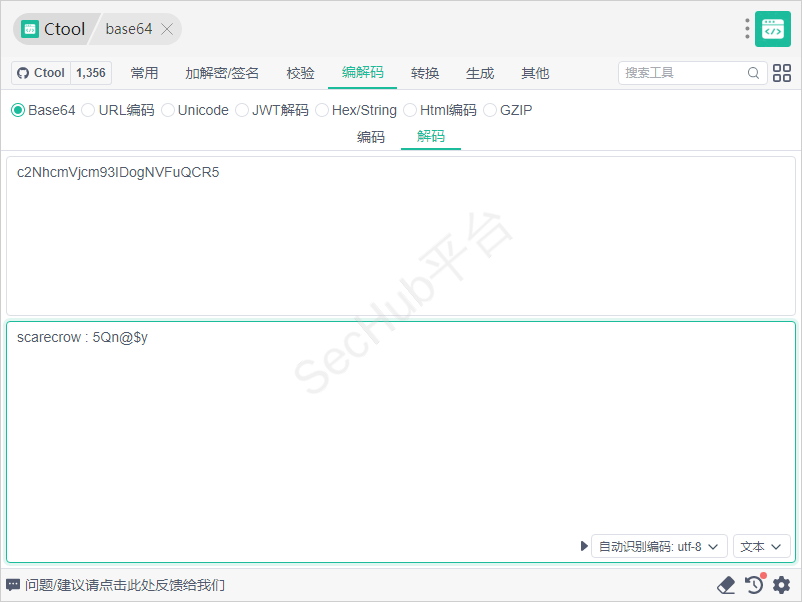The height and width of the screenshot is (602, 802).
Task: Open the 文本 output type dropdown
Action: (762, 547)
